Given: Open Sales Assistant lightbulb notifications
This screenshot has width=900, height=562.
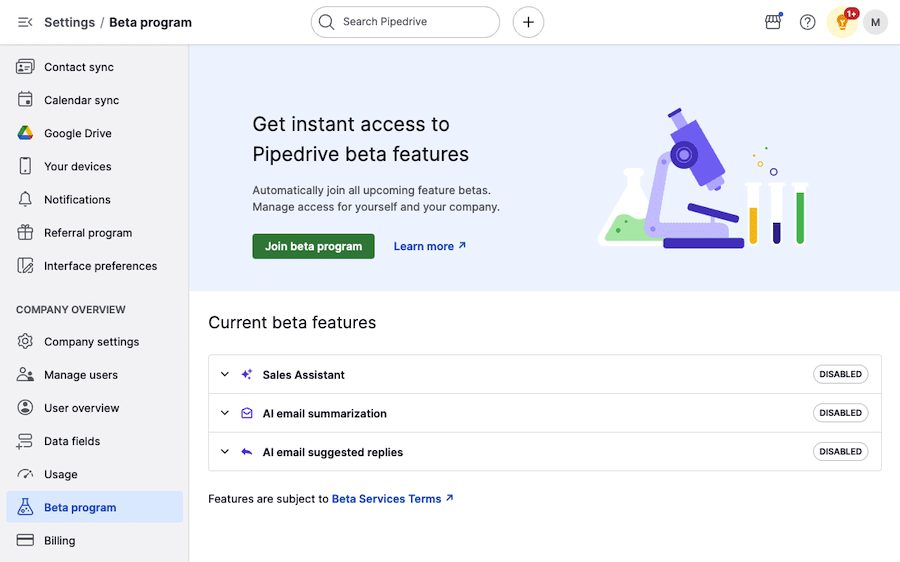Looking at the screenshot, I should (843, 22).
